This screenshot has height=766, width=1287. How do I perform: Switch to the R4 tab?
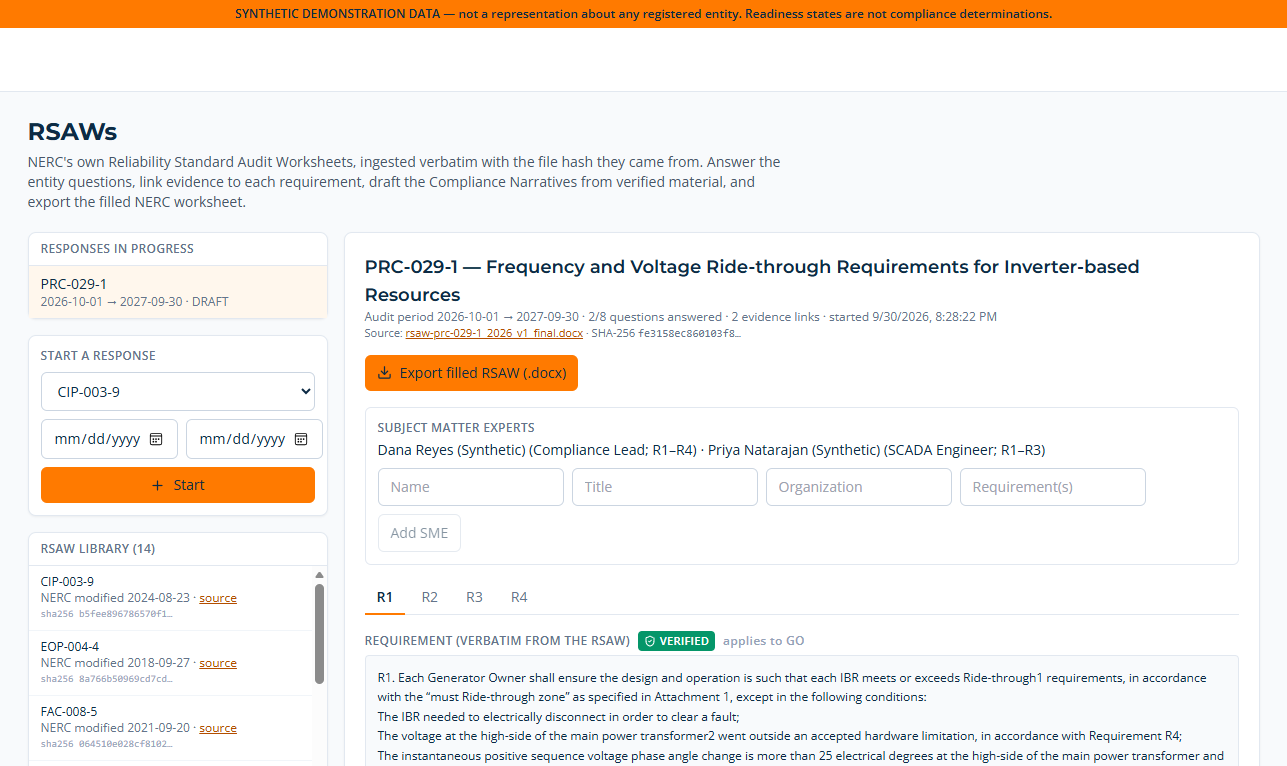point(519,597)
